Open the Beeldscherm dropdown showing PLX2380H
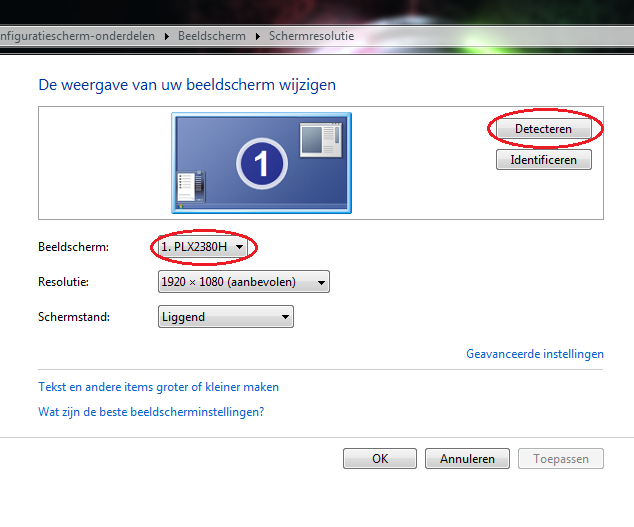This screenshot has width=634, height=527. pos(203,247)
